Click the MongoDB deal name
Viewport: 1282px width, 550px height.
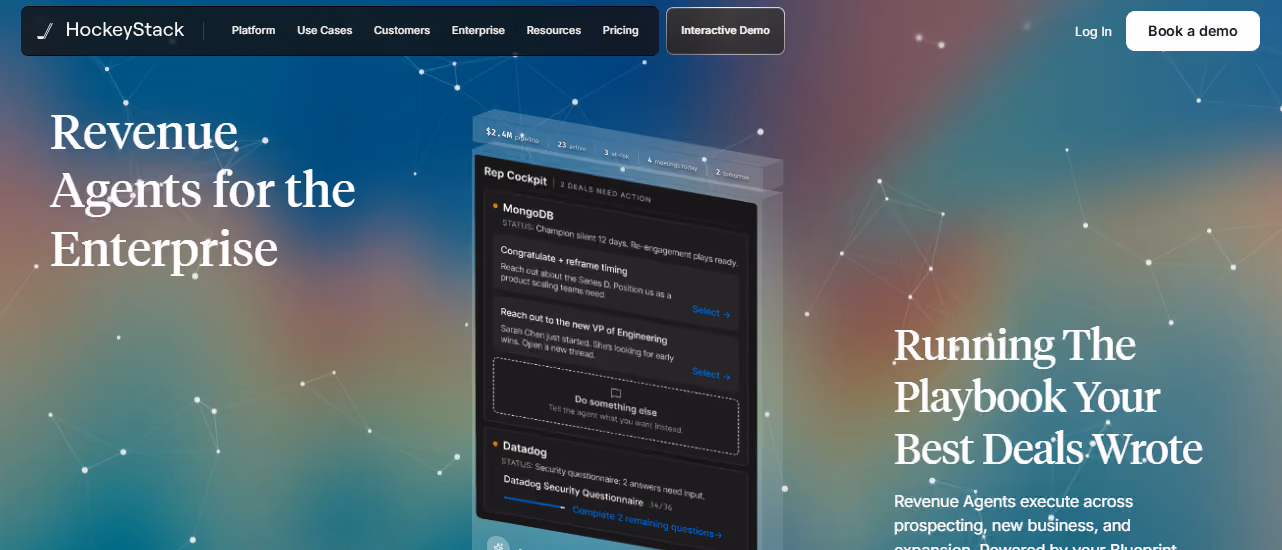tap(528, 212)
